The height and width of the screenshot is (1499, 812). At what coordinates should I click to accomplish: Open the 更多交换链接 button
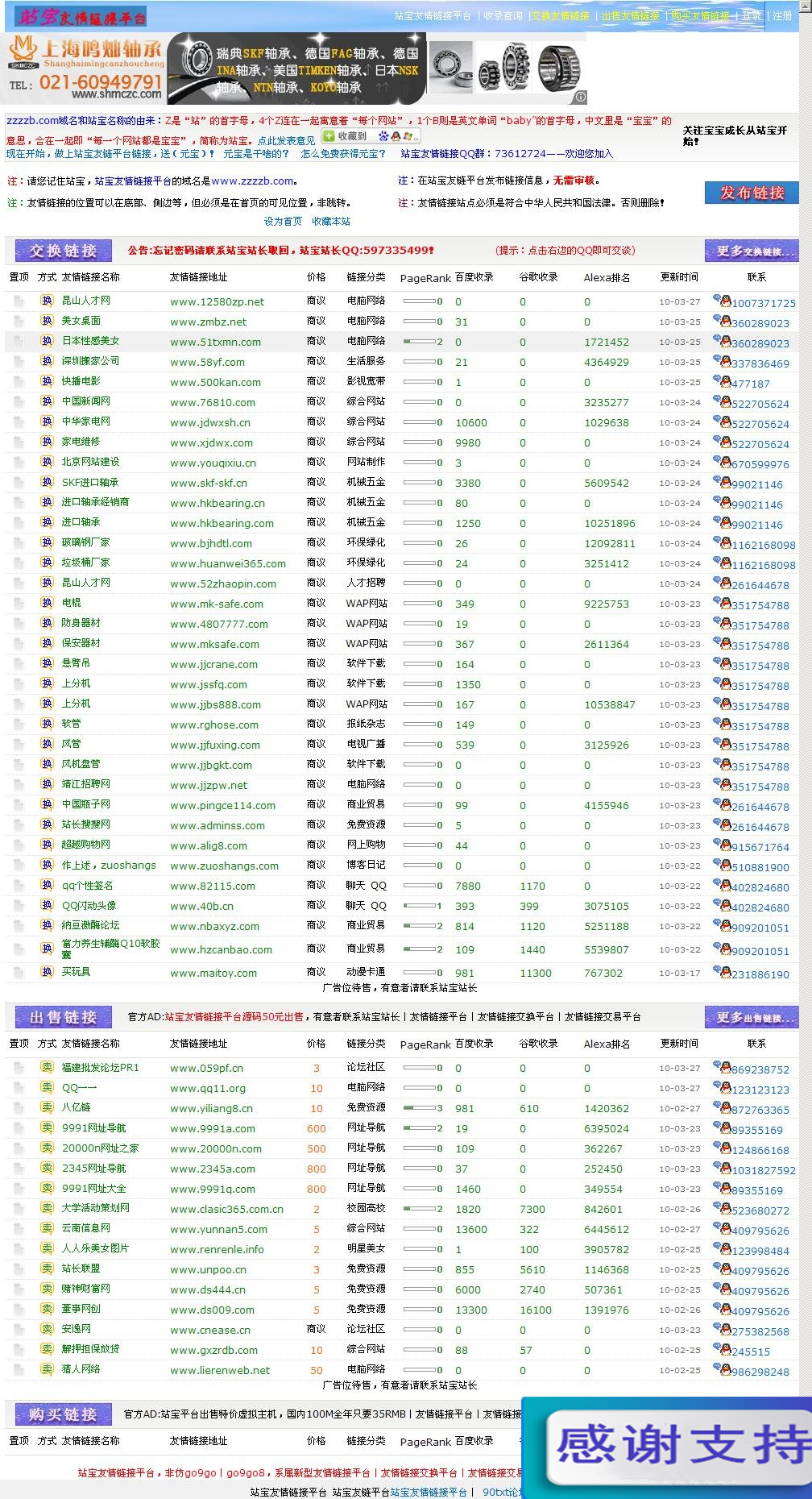pos(752,251)
